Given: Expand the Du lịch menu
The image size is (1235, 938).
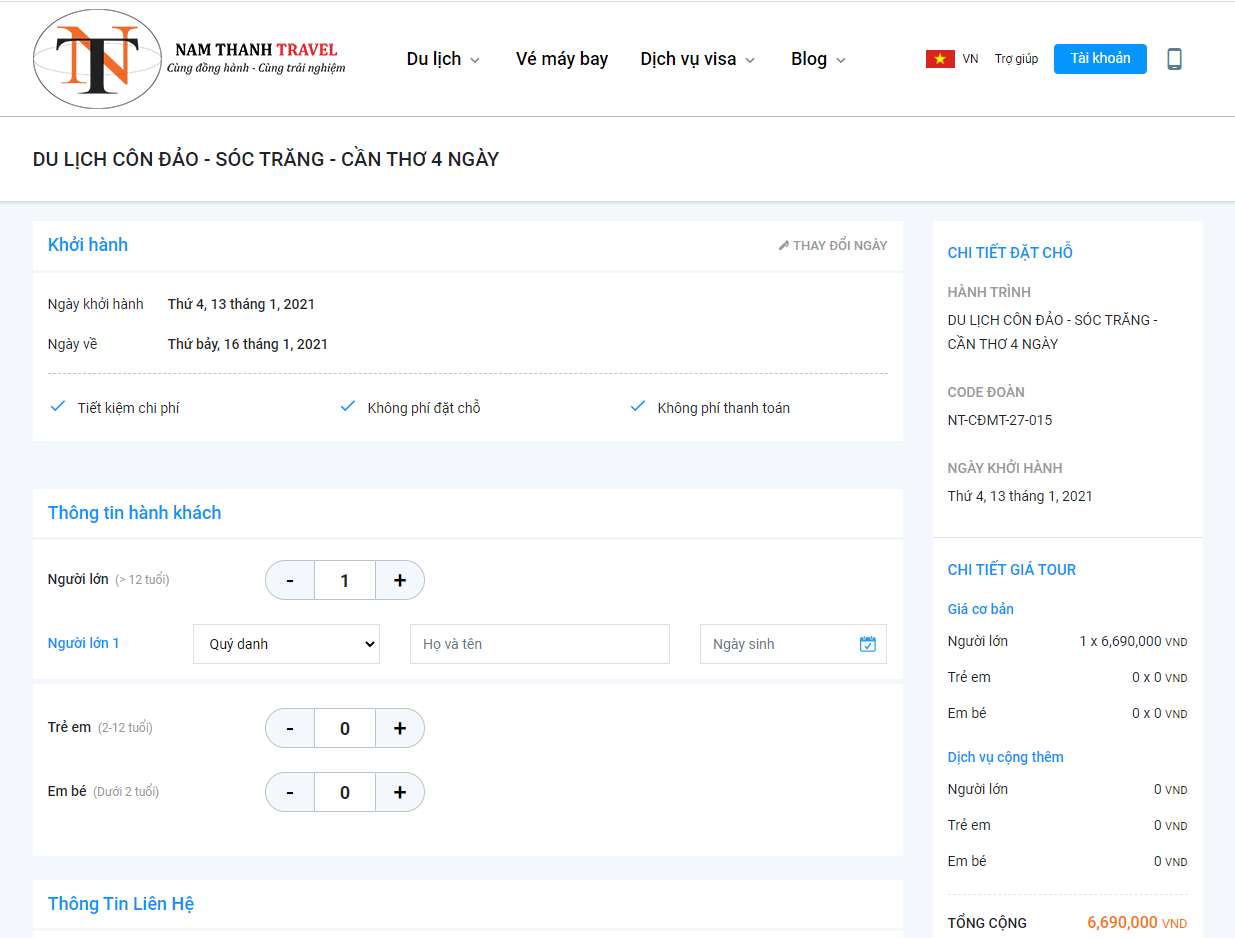Looking at the screenshot, I should 443,59.
